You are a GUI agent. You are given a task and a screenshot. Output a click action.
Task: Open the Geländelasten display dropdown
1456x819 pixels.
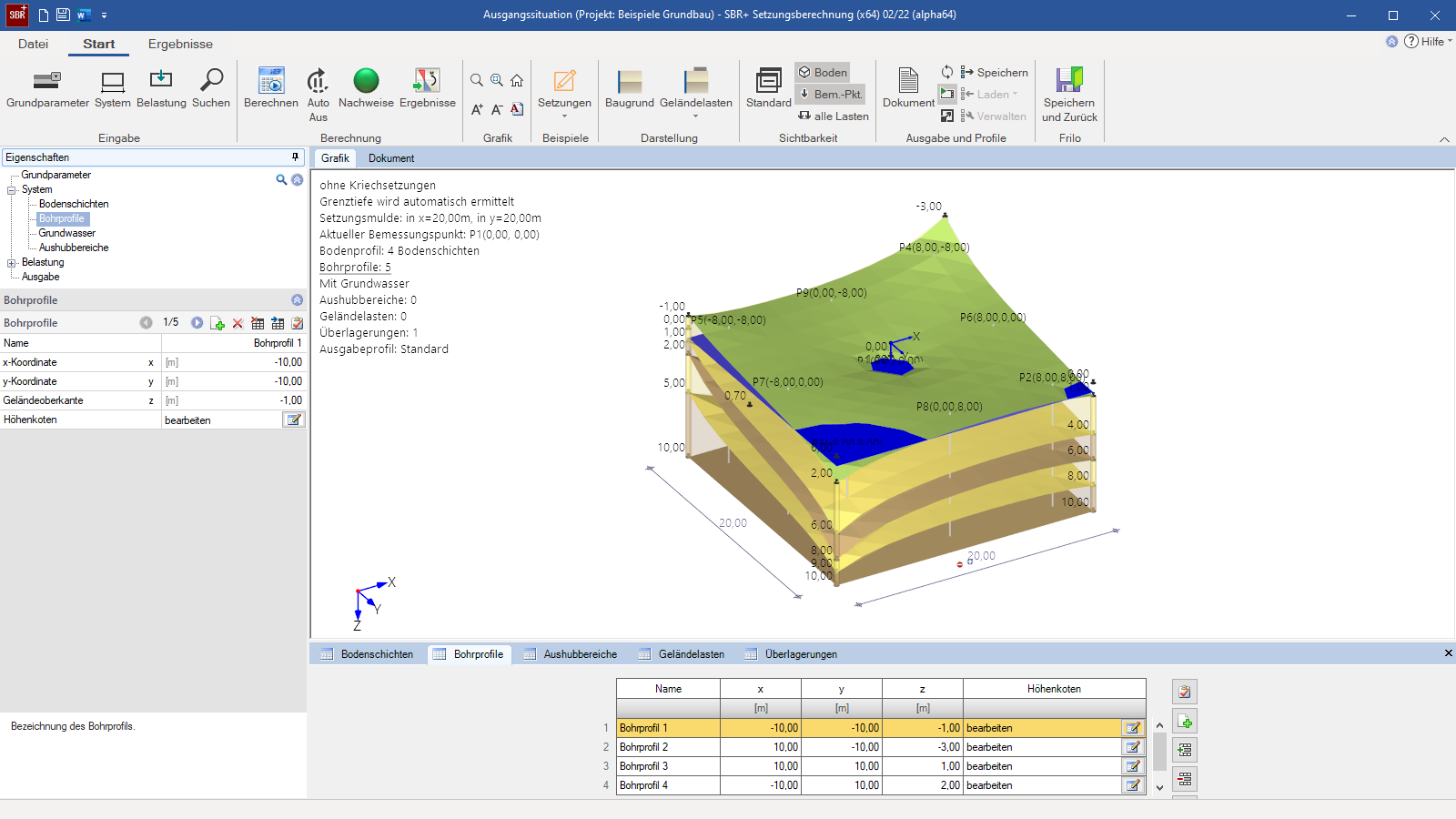(x=696, y=94)
